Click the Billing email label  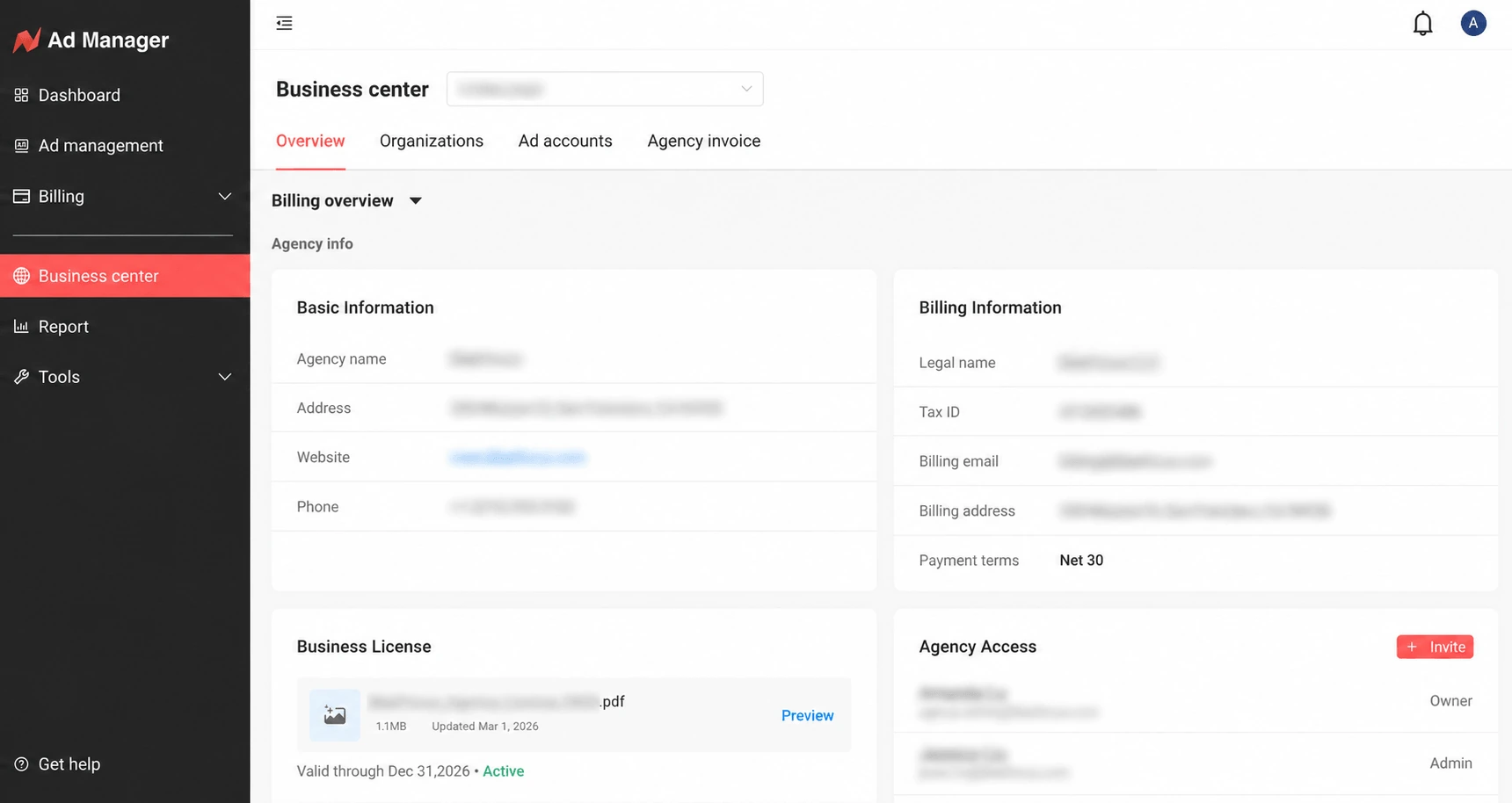(958, 461)
